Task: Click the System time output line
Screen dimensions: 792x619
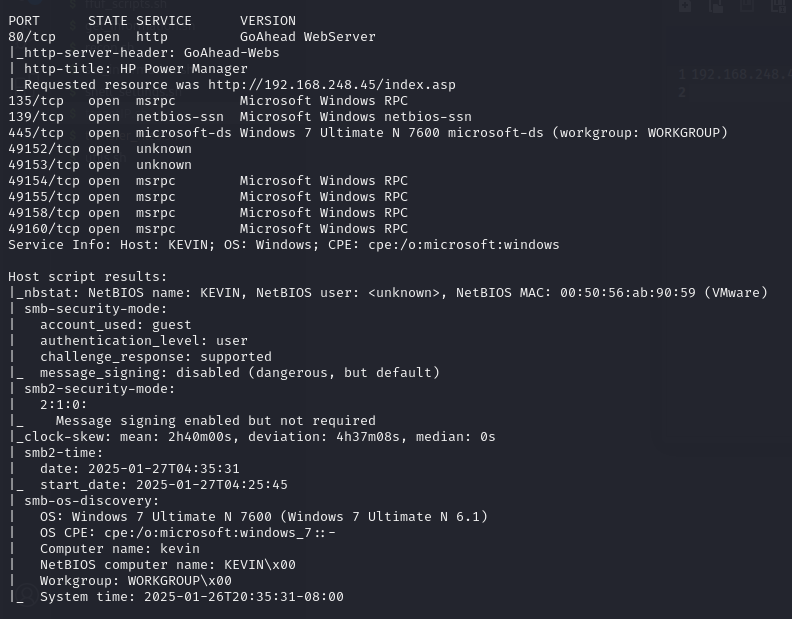Action: click(x=191, y=597)
